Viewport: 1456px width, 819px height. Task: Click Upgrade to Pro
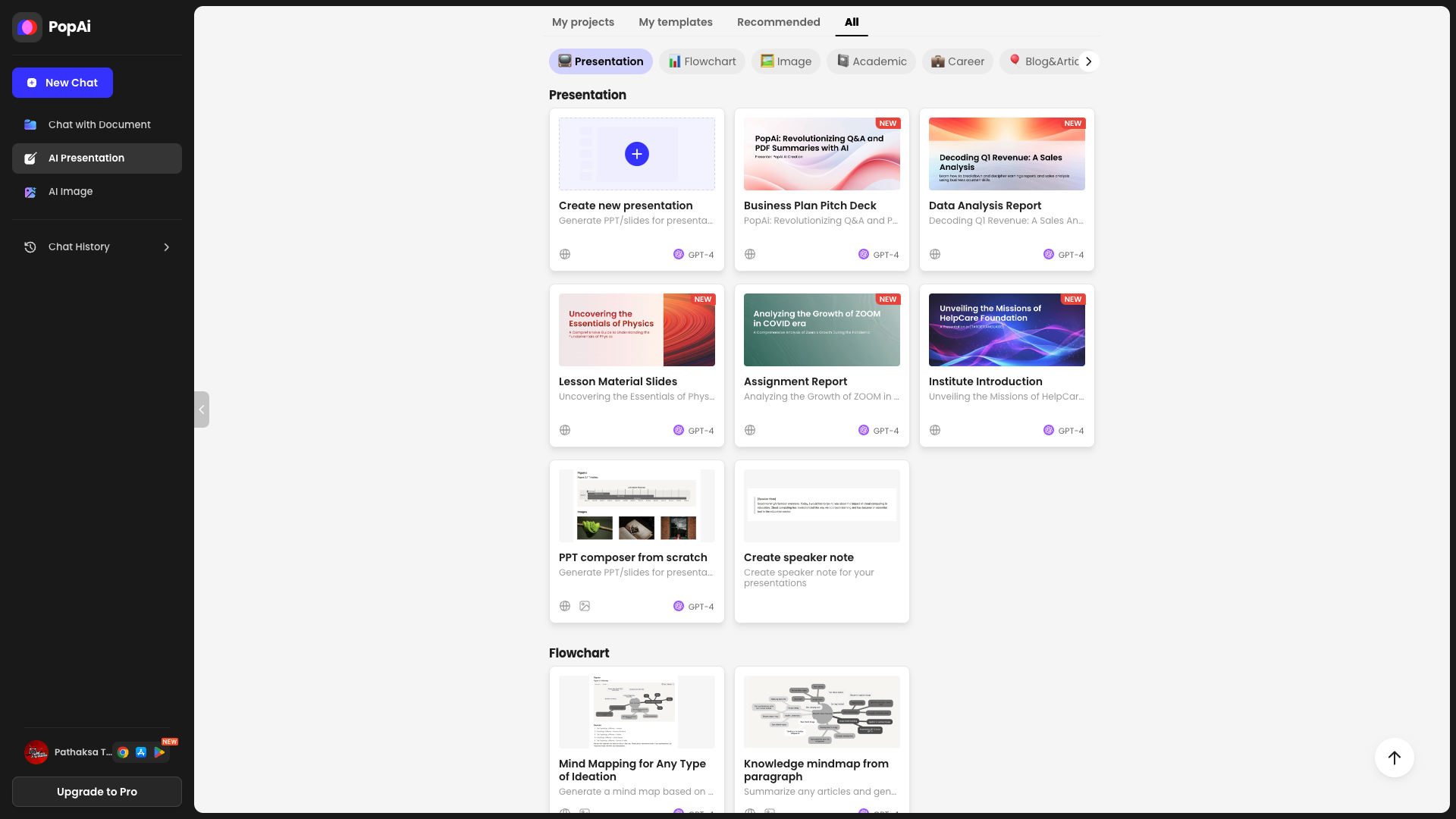96,791
